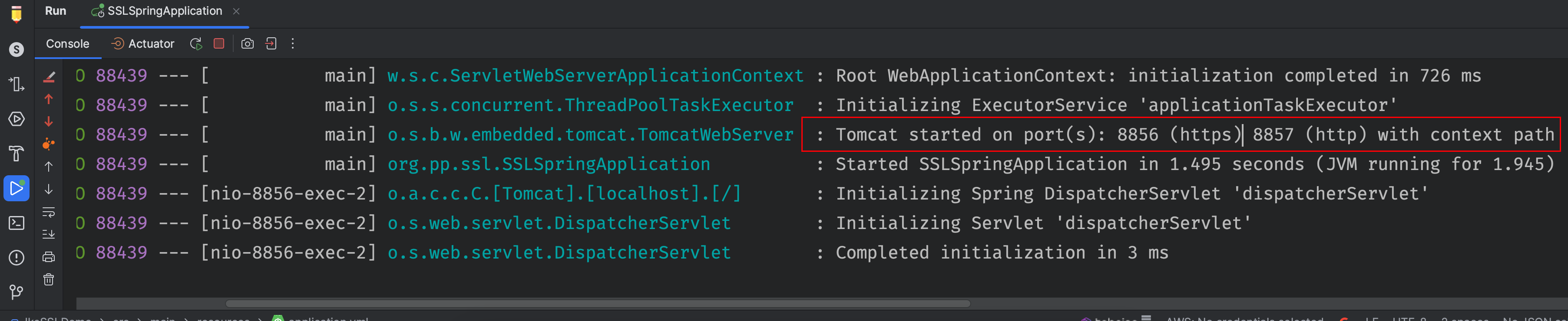Open the Run tool window from the sidebar
The width and height of the screenshot is (1568, 321).
pos(17,188)
